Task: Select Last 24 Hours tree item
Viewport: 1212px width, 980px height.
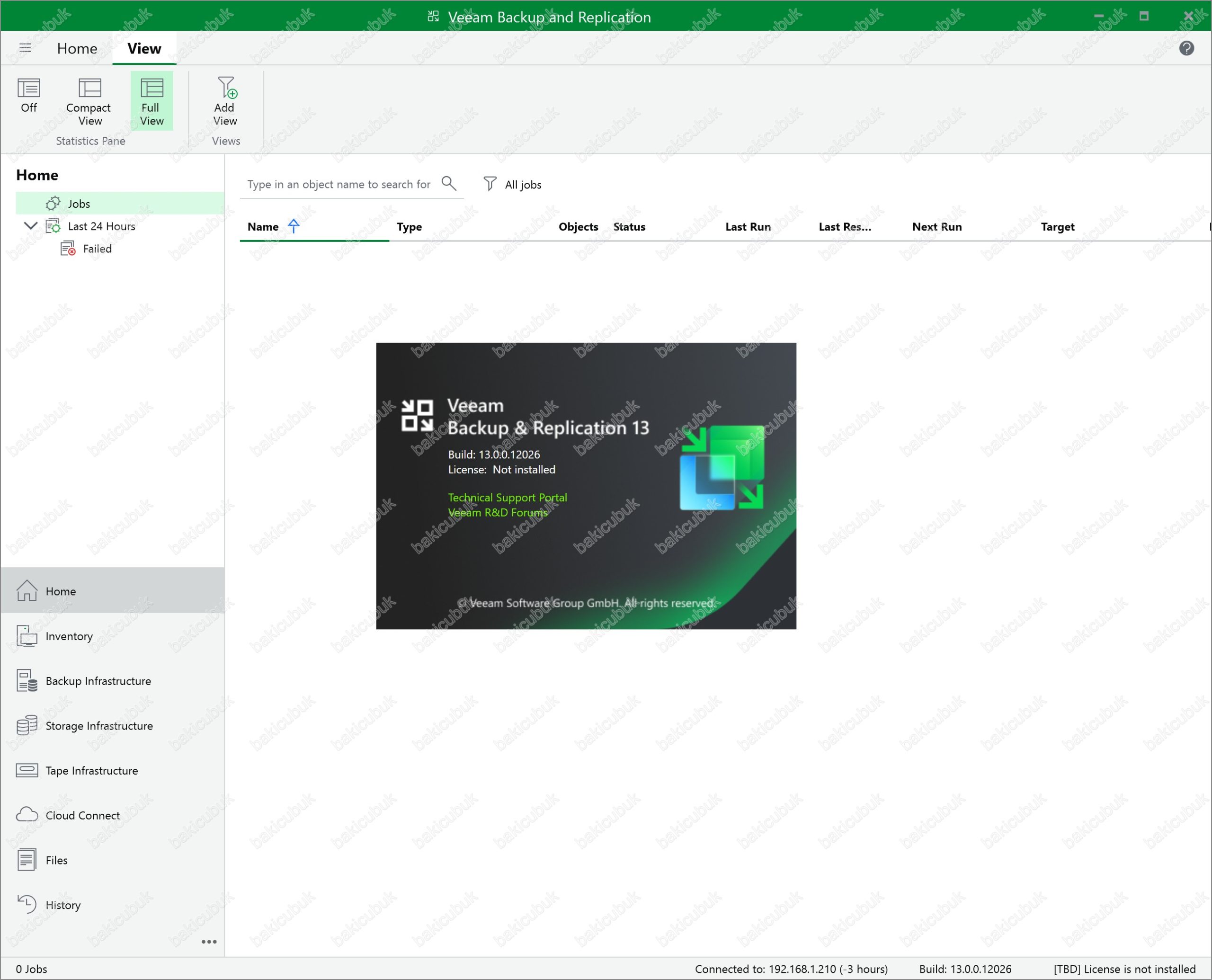Action: (101, 226)
